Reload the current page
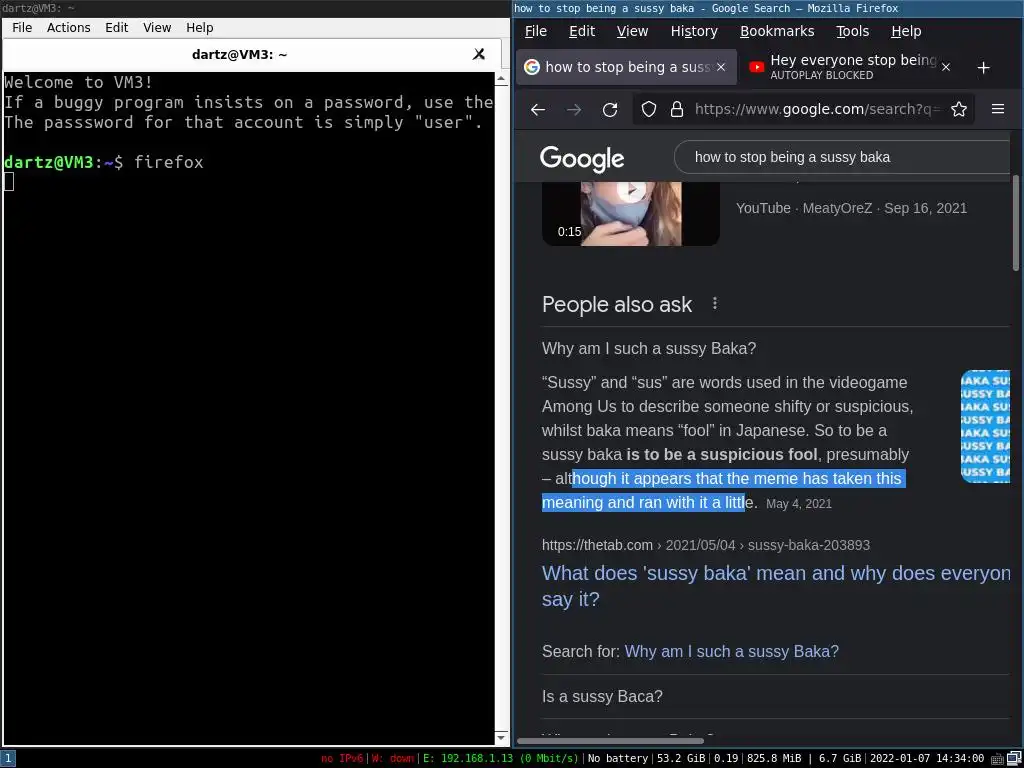Image resolution: width=1024 pixels, height=768 pixels. pyautogui.click(x=610, y=109)
